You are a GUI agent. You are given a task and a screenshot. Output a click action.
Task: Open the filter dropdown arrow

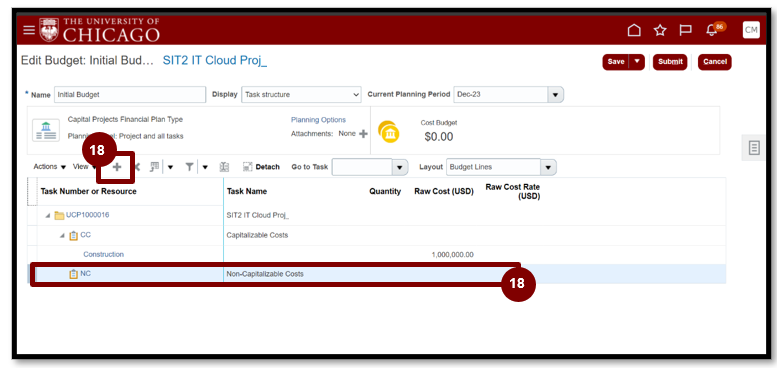205,167
